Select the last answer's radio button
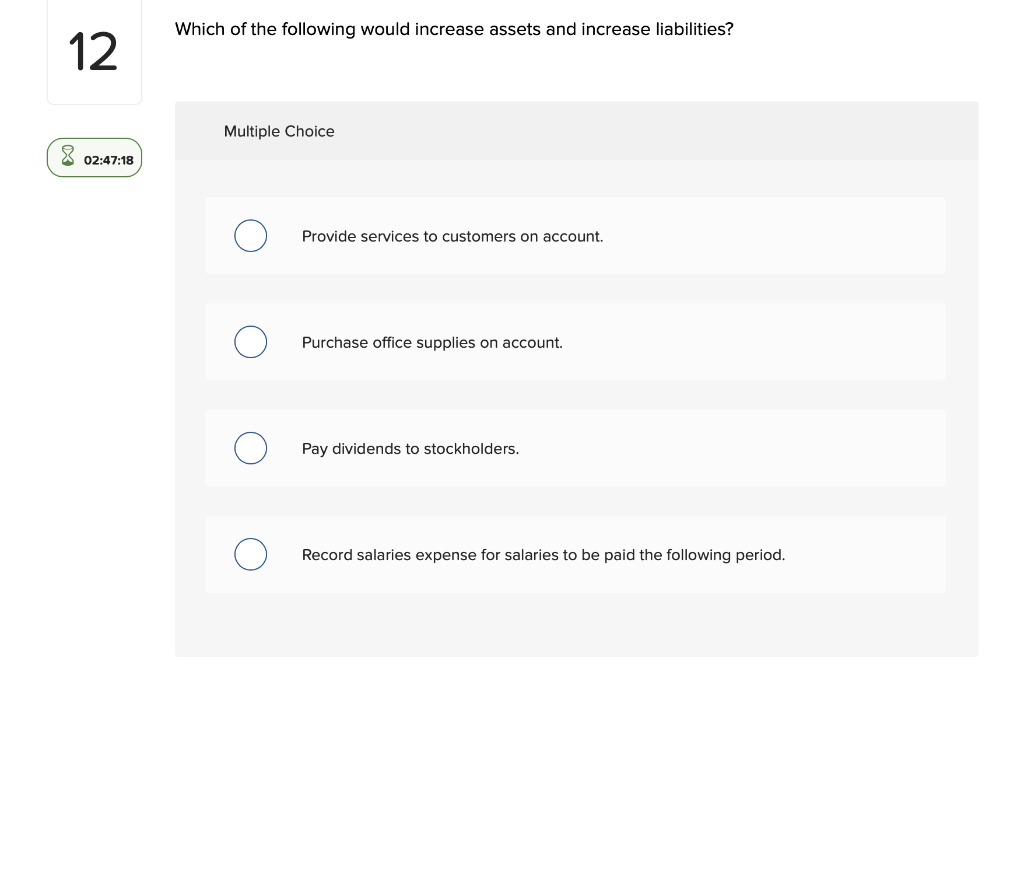 coord(250,554)
